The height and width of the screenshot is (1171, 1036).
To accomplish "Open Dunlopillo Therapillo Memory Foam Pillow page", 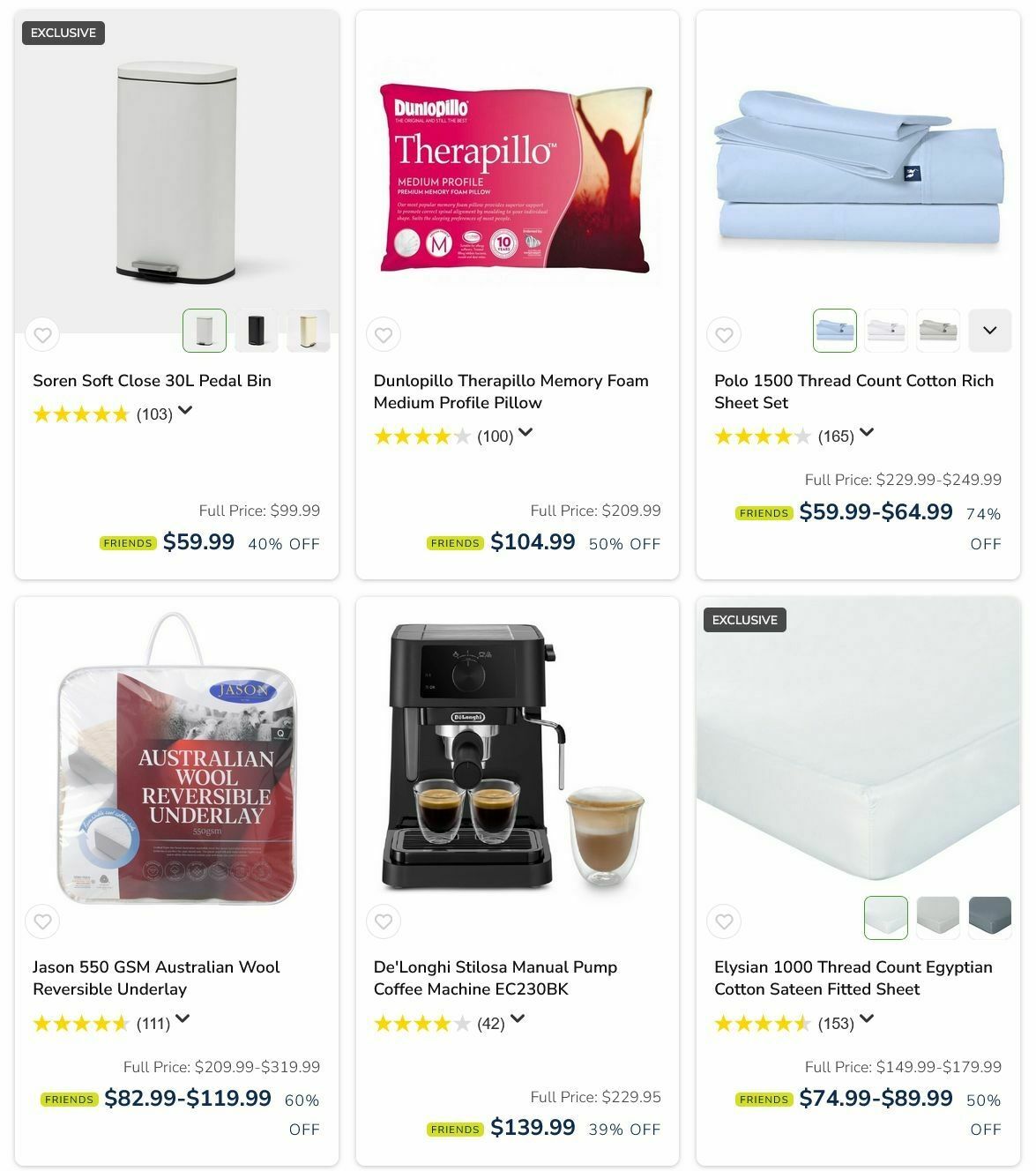I will pyautogui.click(x=511, y=392).
